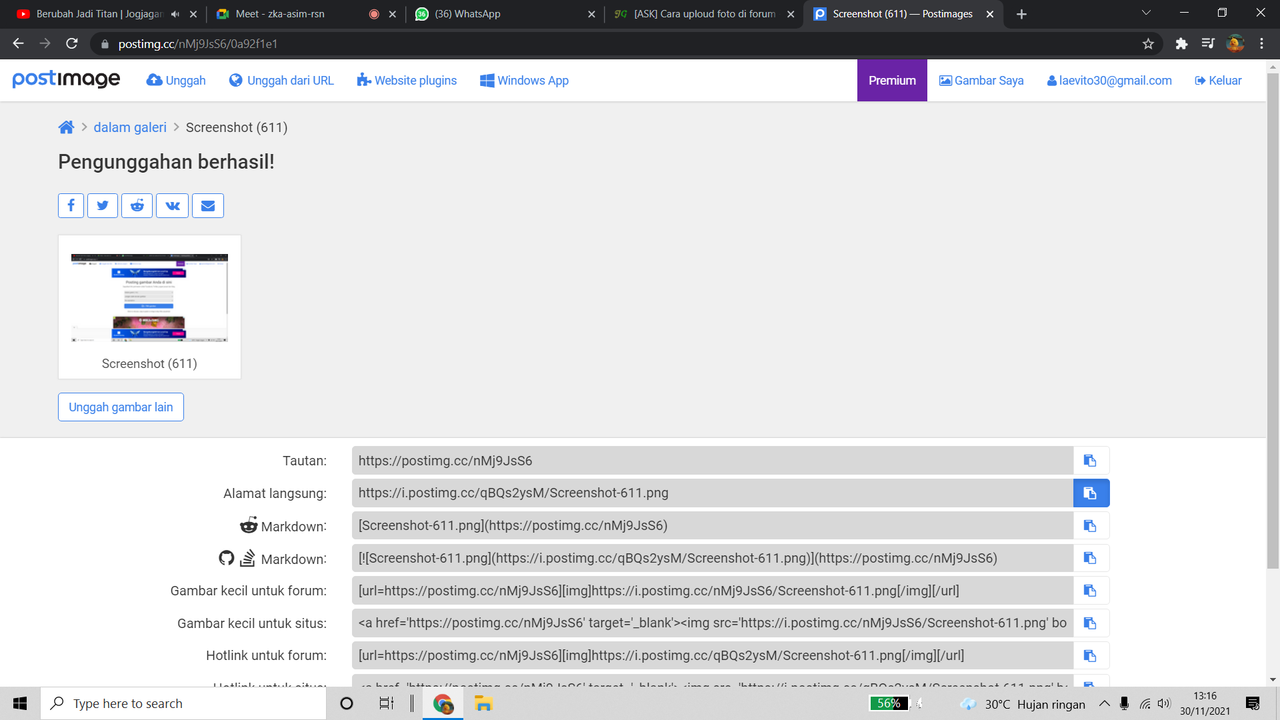Click the Tautan URL field
The height and width of the screenshot is (720, 1280).
point(712,460)
